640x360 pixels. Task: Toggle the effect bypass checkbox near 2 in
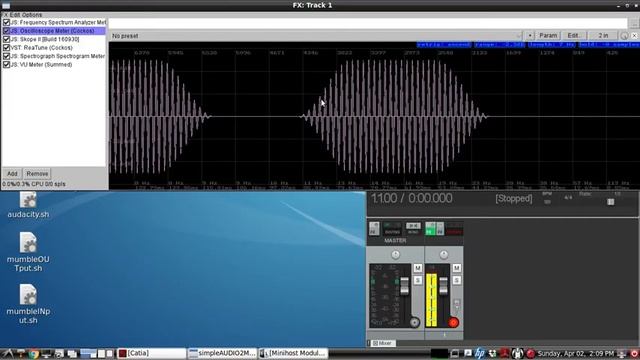635,36
